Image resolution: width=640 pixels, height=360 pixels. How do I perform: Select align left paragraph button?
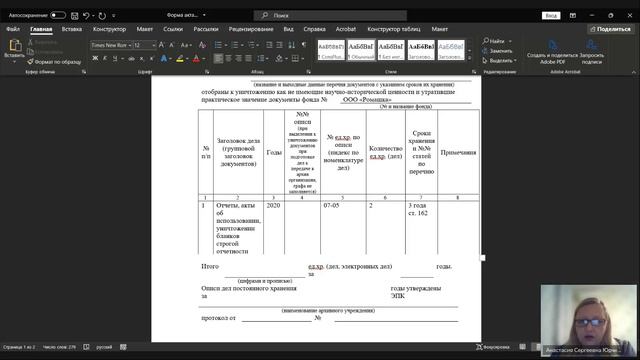[218, 59]
